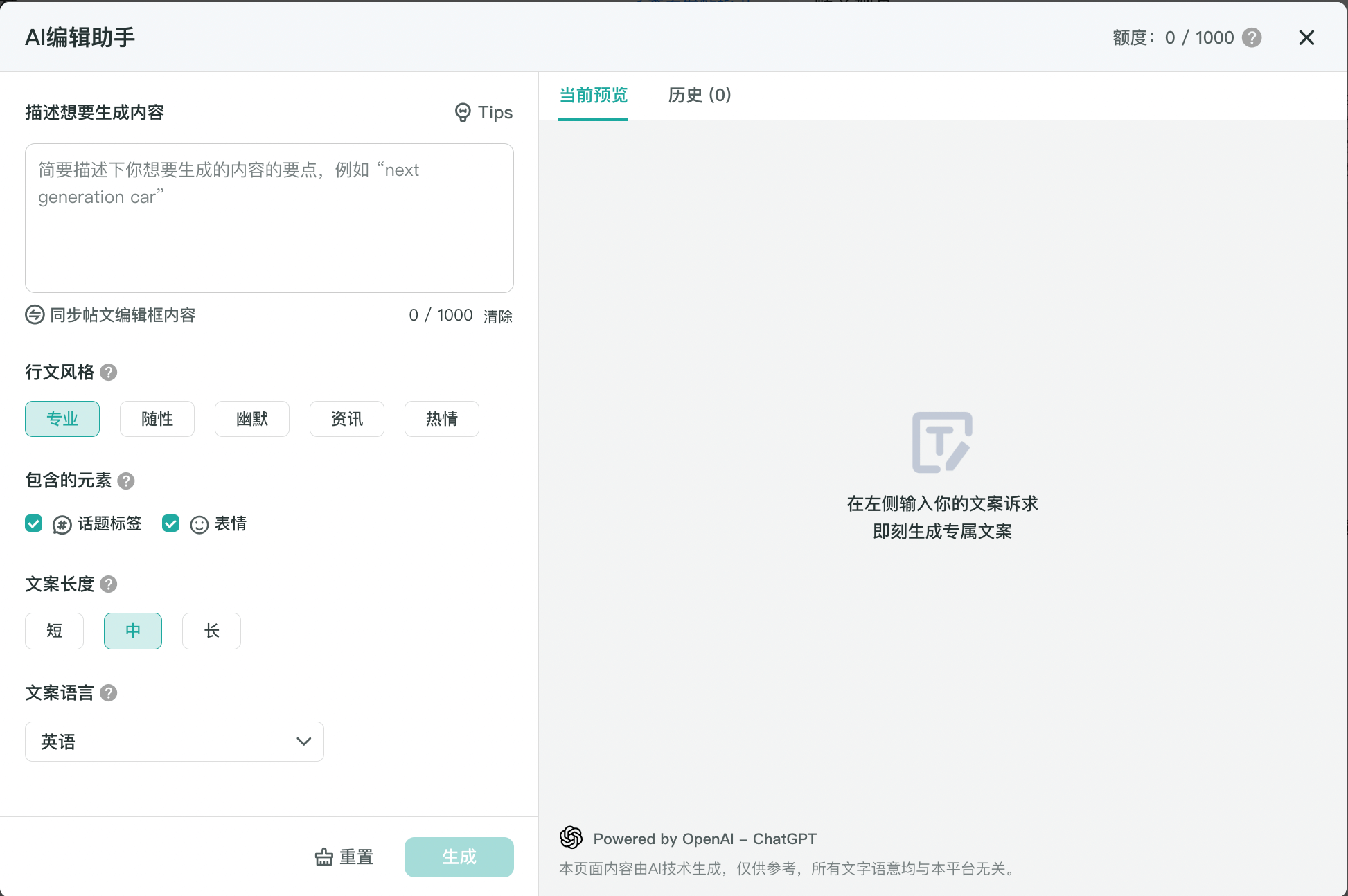Click the quota help question mark icon
Image resolution: width=1348 pixels, height=896 pixels.
pos(1252,37)
